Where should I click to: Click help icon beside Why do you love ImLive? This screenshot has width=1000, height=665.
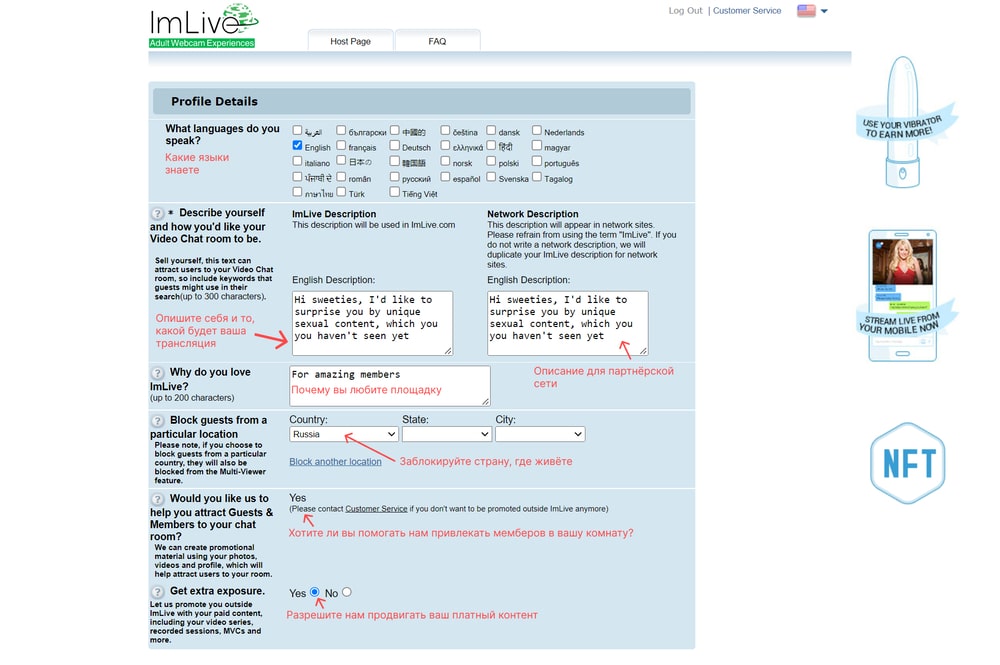[x=157, y=373]
